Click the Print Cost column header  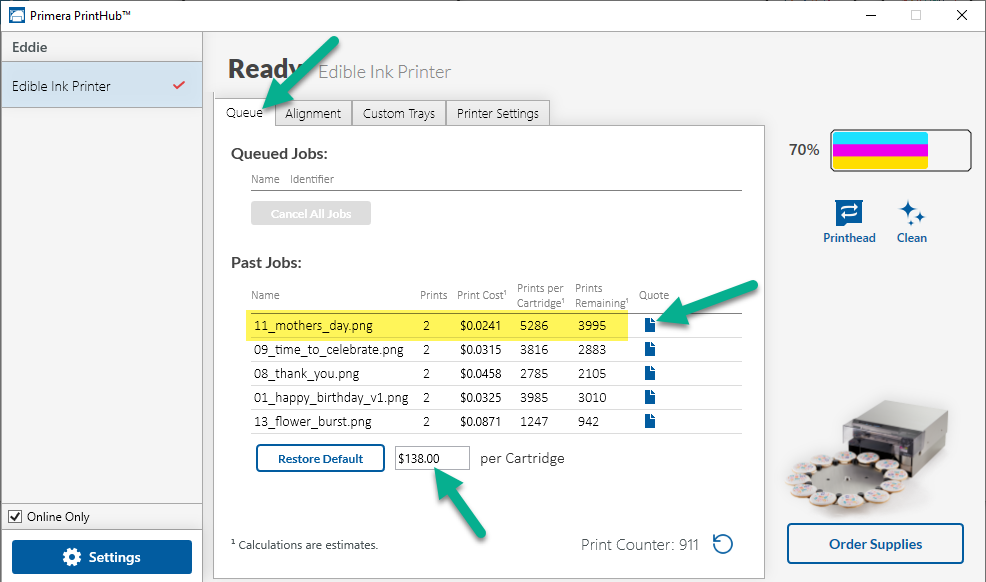click(x=482, y=295)
